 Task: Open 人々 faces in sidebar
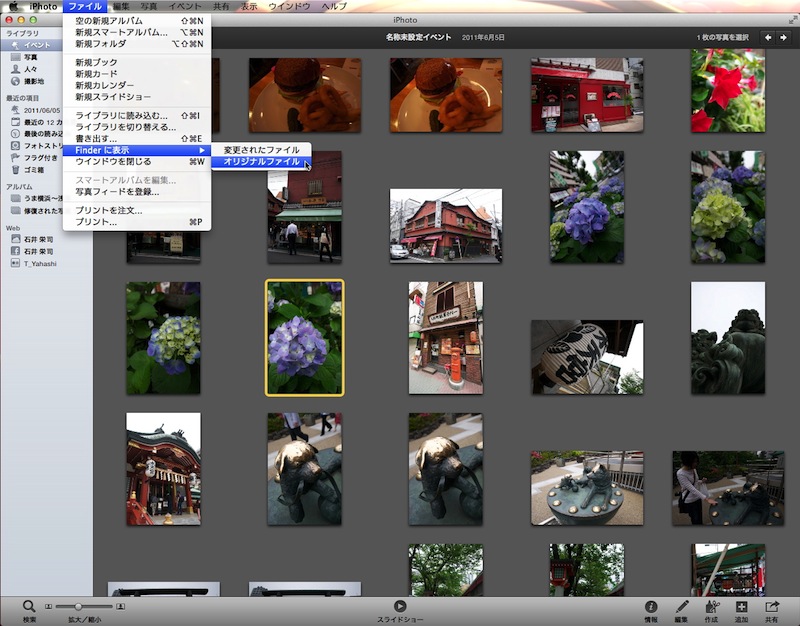pyautogui.click(x=30, y=69)
